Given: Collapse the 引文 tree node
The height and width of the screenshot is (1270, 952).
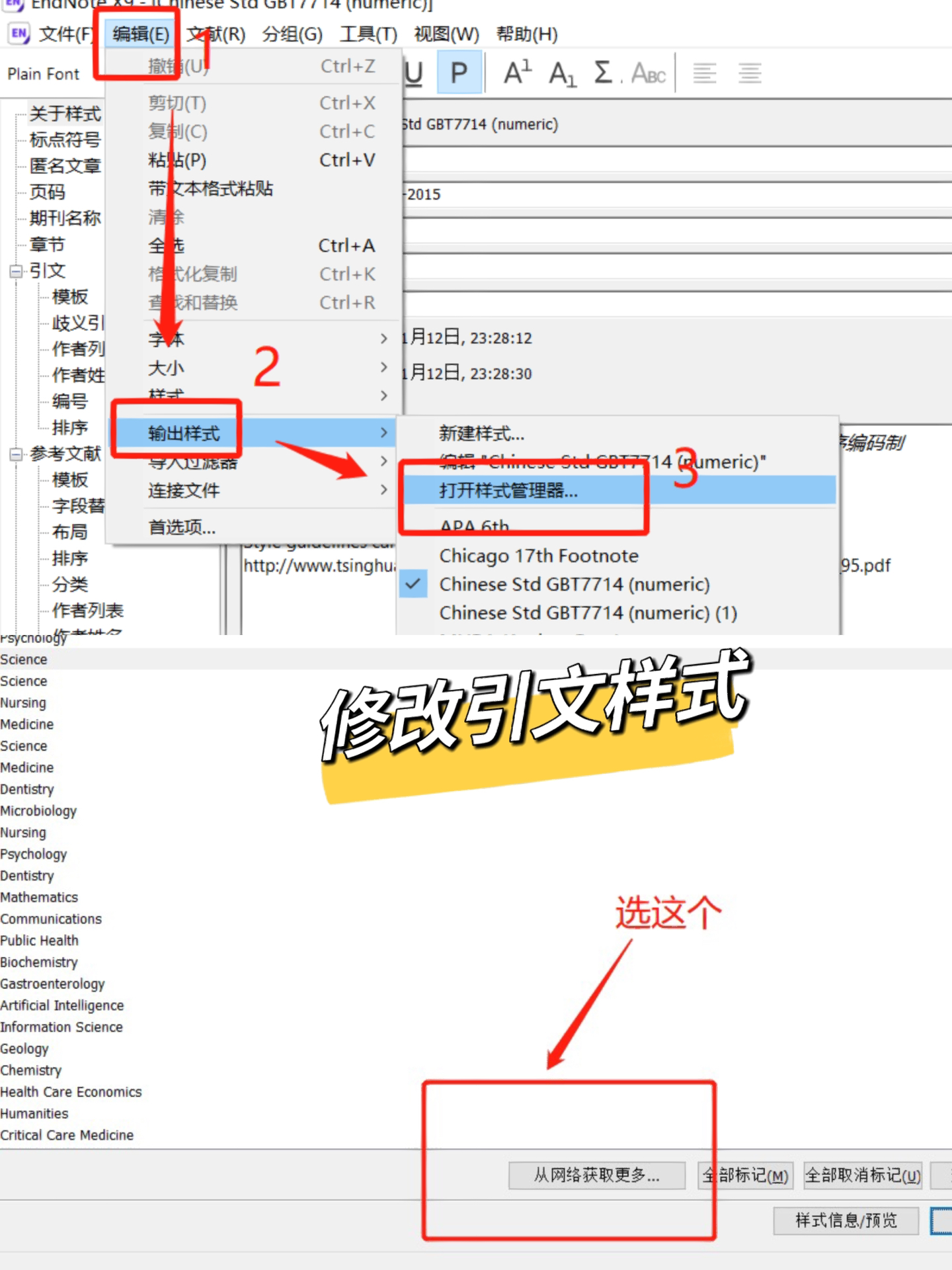Looking at the screenshot, I should pos(16,271).
